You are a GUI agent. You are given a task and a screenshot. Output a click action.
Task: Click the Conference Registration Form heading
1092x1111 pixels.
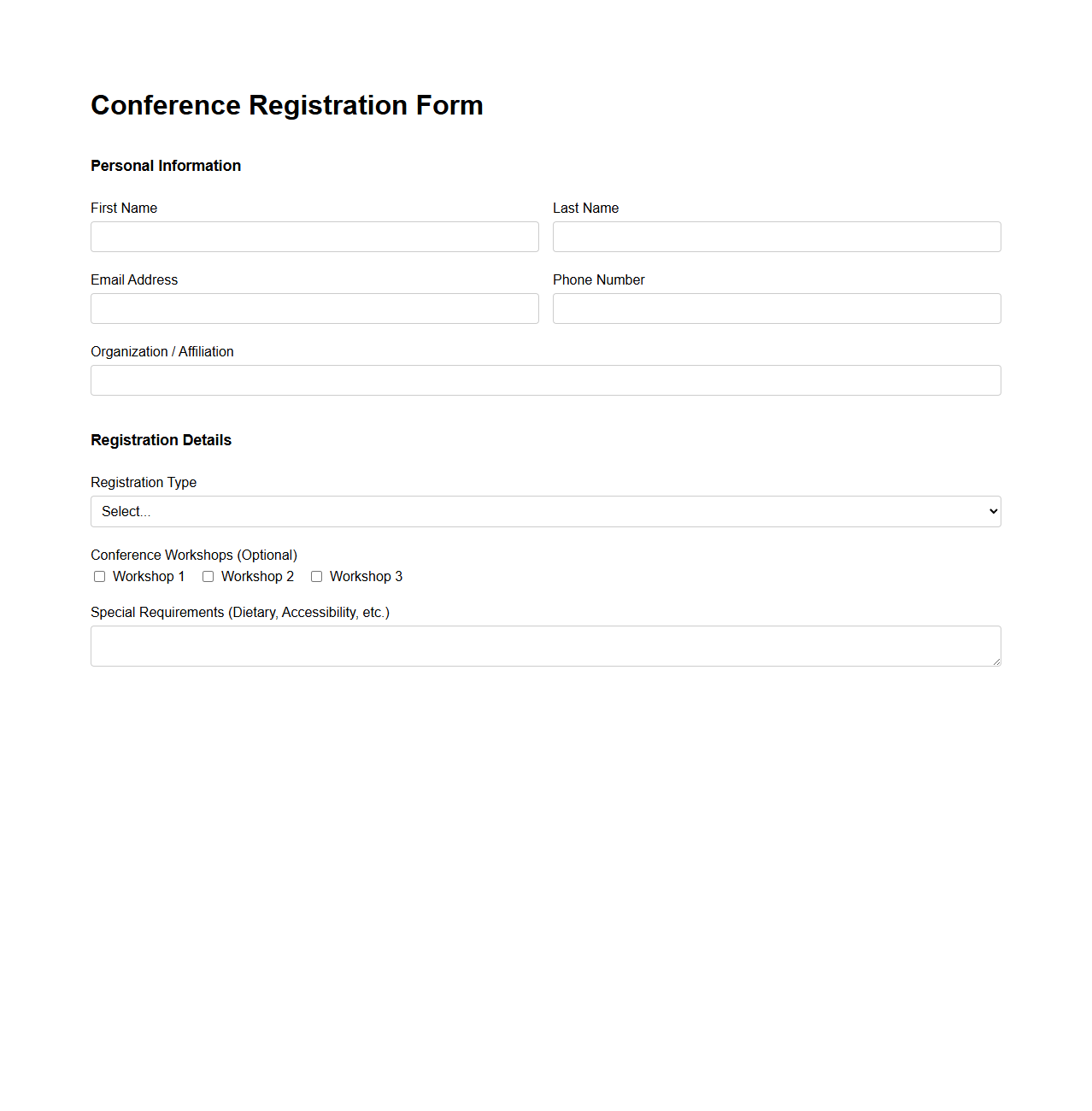287,105
